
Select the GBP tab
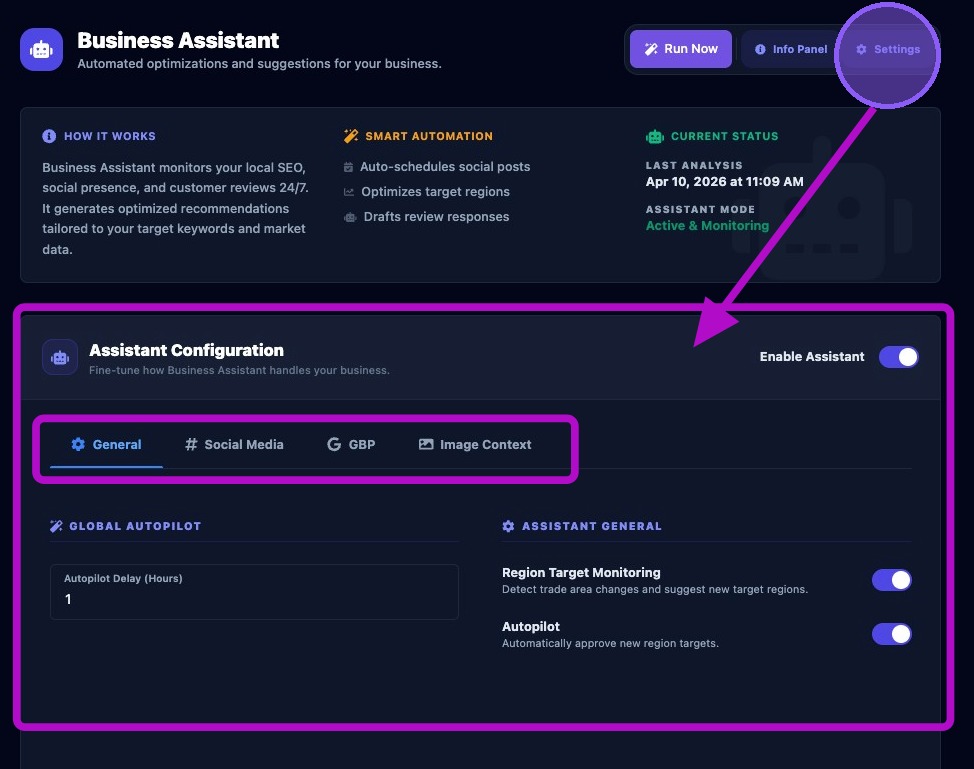(351, 445)
